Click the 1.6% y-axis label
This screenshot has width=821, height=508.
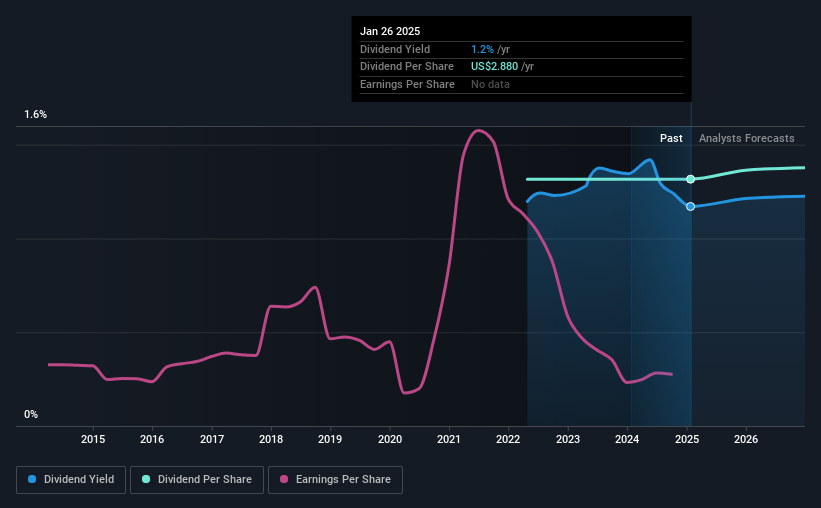tap(35, 114)
